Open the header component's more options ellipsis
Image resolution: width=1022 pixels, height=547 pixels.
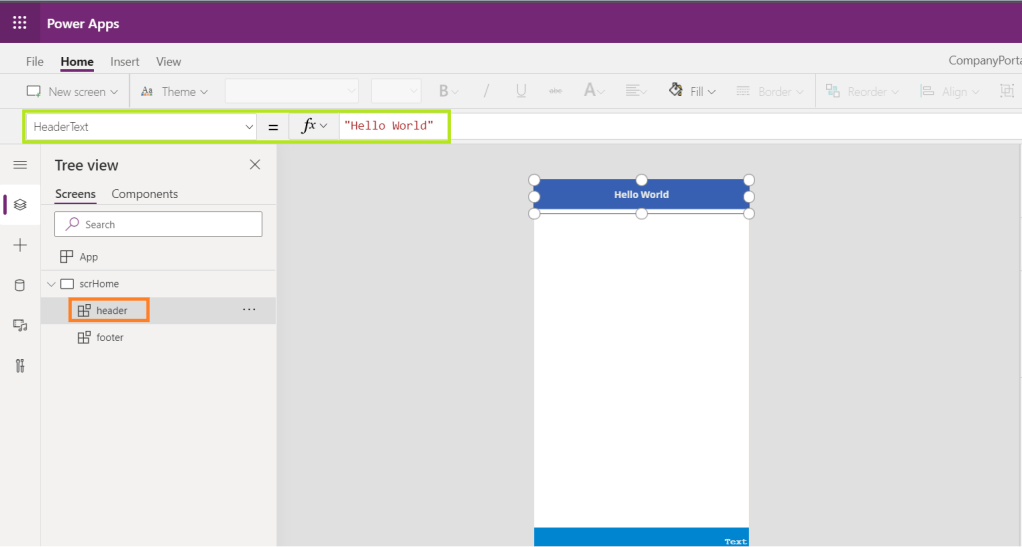(x=249, y=310)
